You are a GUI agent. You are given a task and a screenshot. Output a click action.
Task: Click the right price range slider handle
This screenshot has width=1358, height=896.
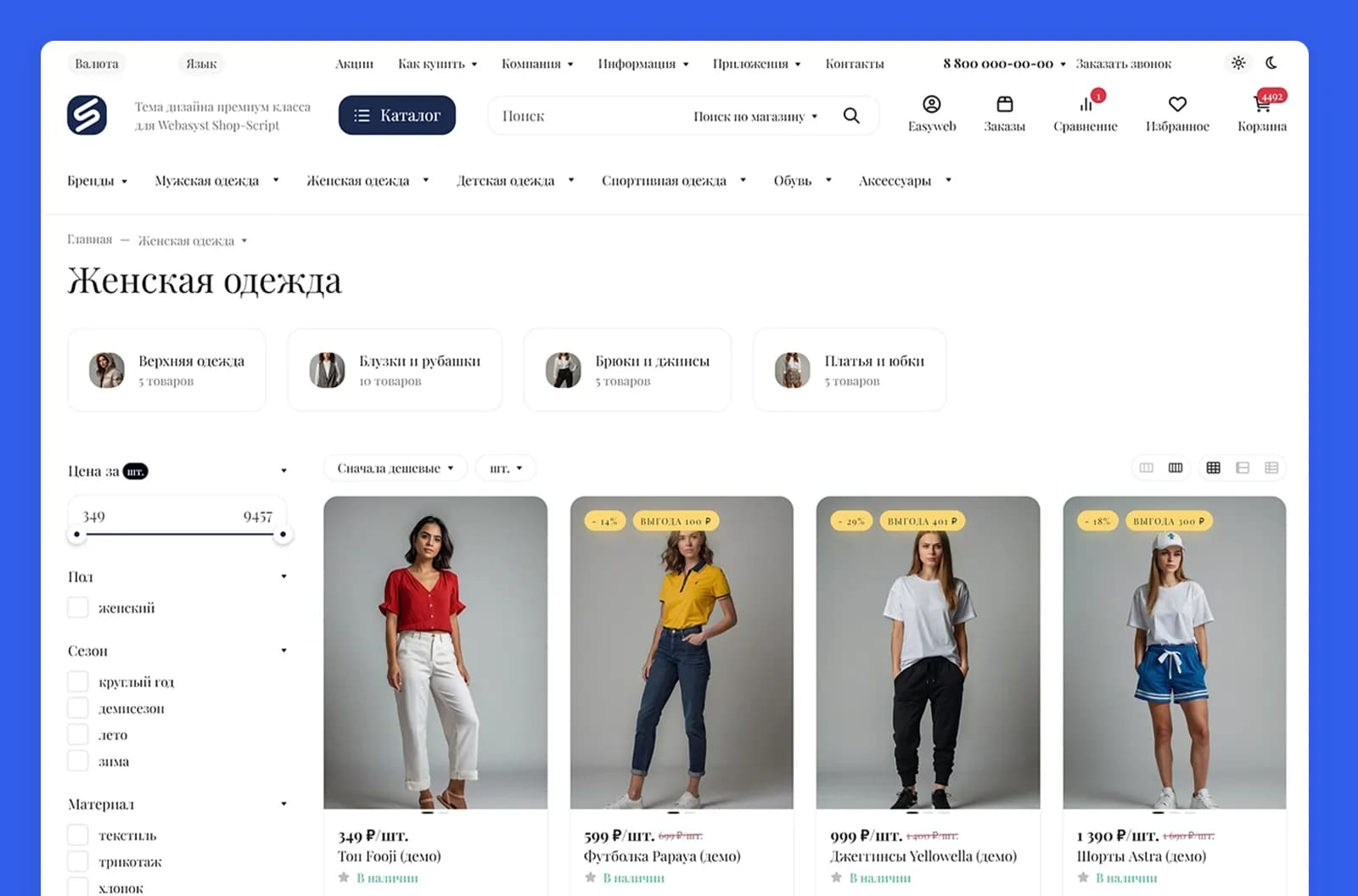(283, 535)
